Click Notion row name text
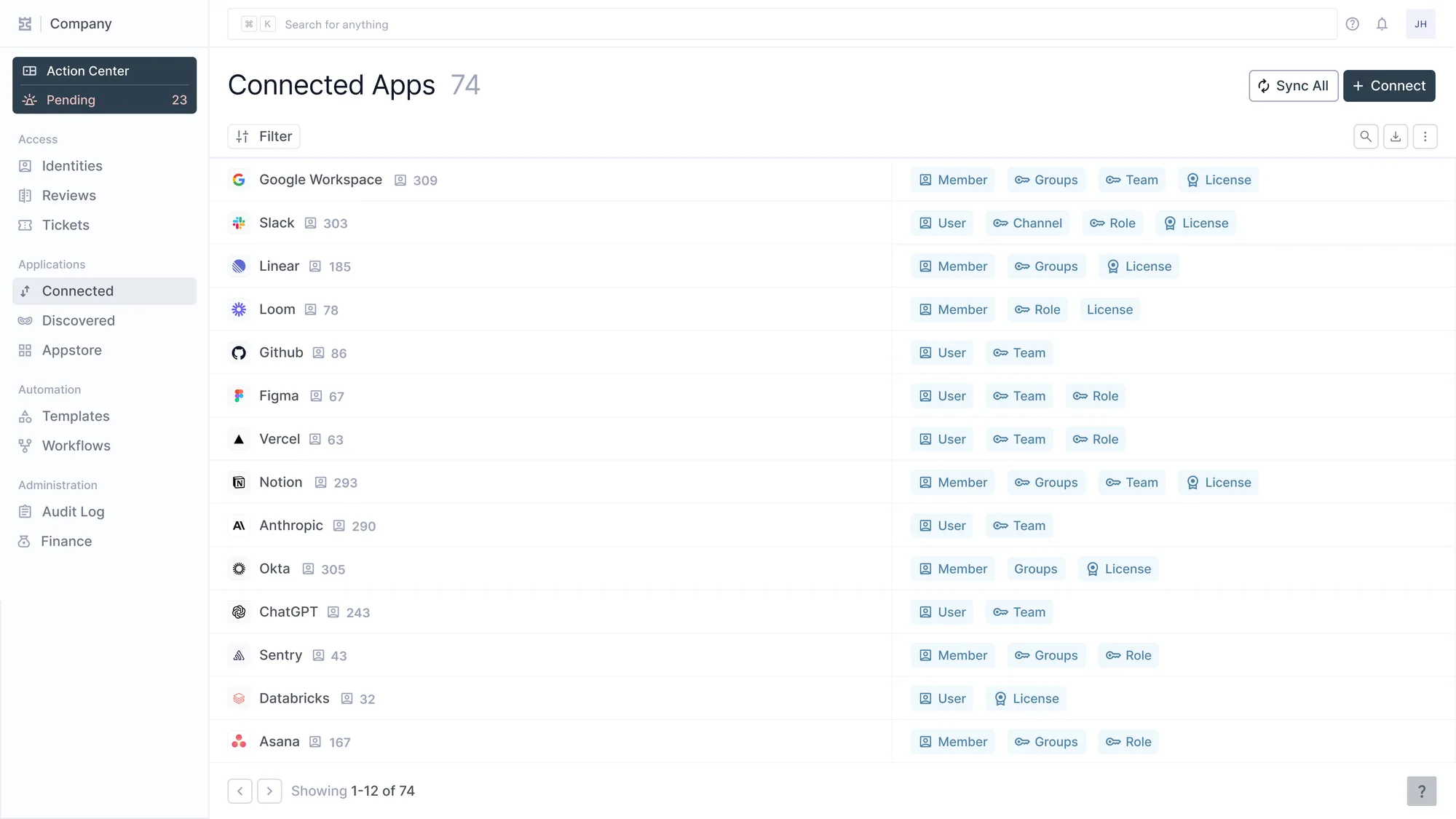Viewport: 1456px width, 819px height. 281,482
